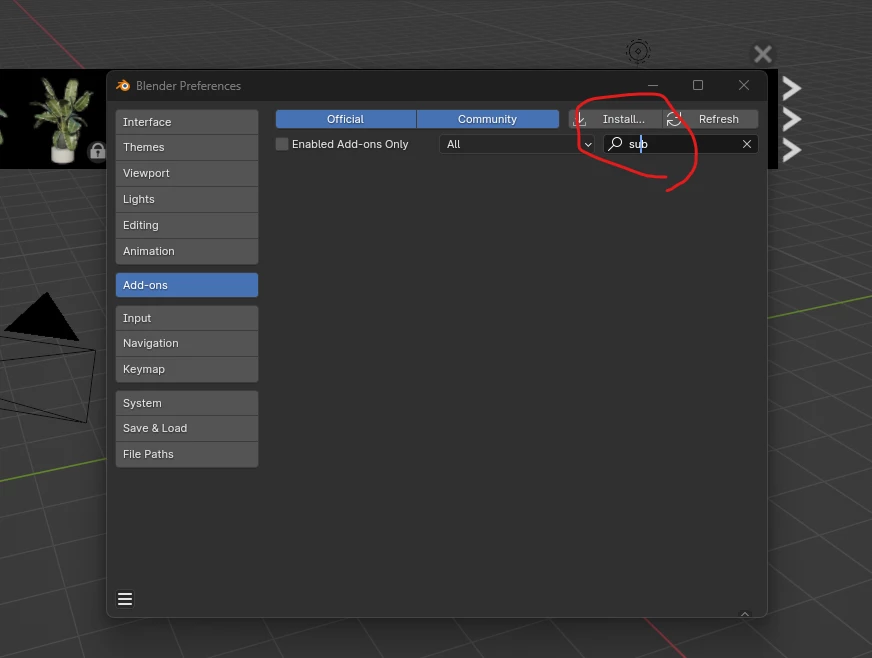Click the topmost white chevron arrow
The image size is (872, 658).
[791, 88]
